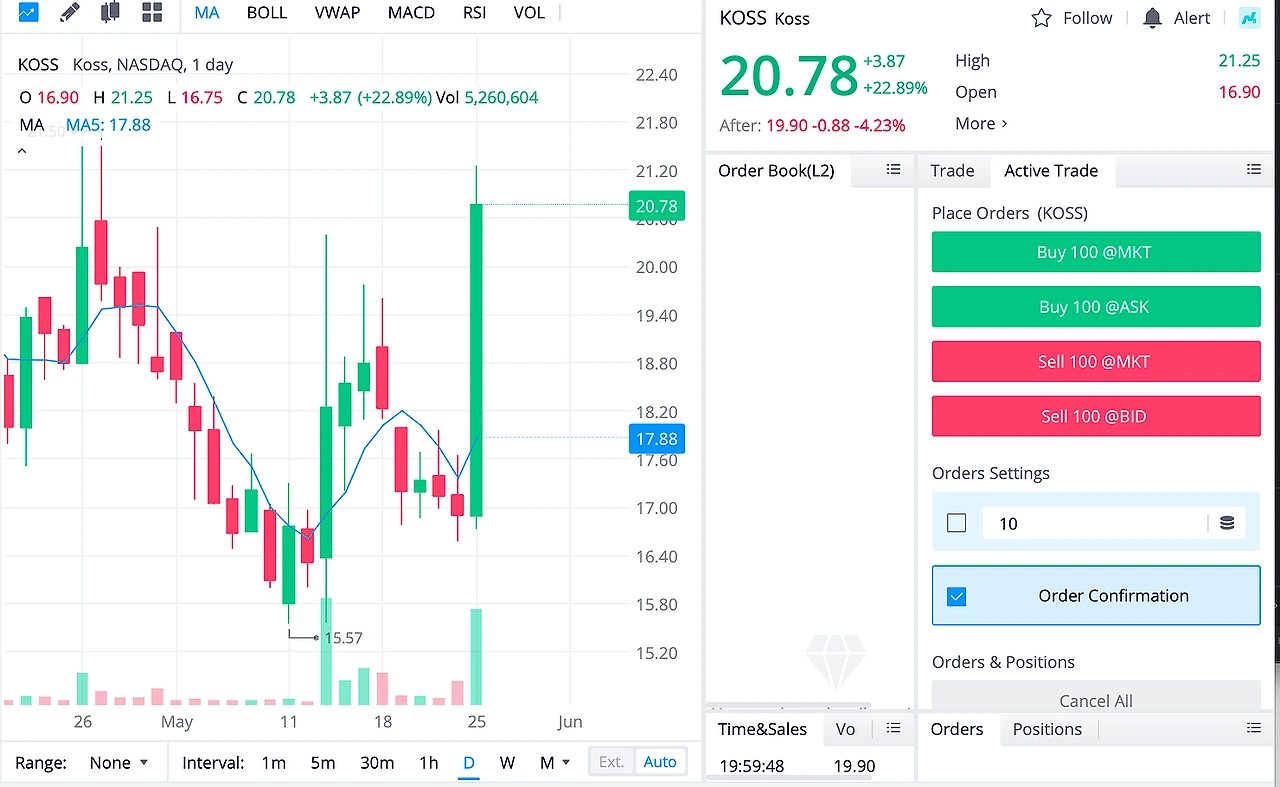Open the Orders panel menu icon

click(1254, 729)
